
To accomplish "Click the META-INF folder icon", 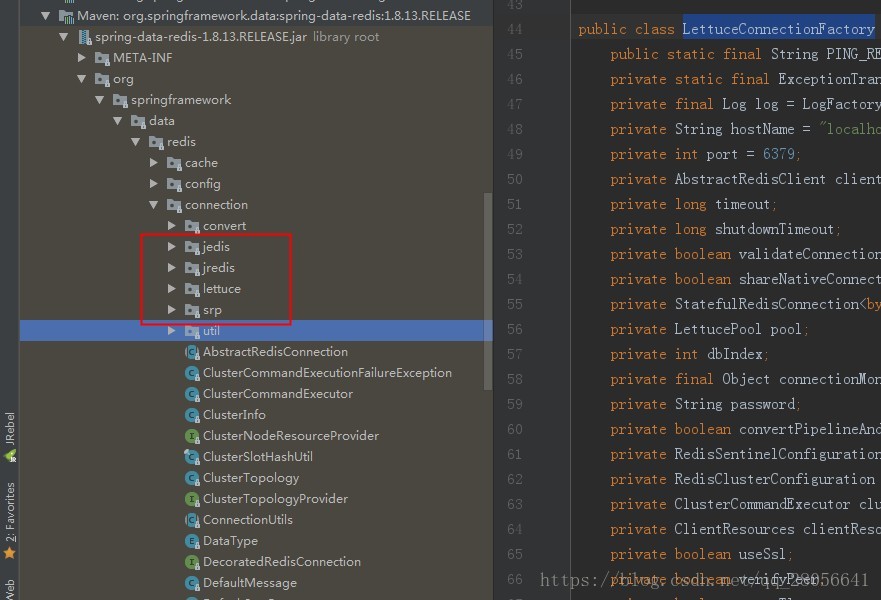I will tap(102, 58).
